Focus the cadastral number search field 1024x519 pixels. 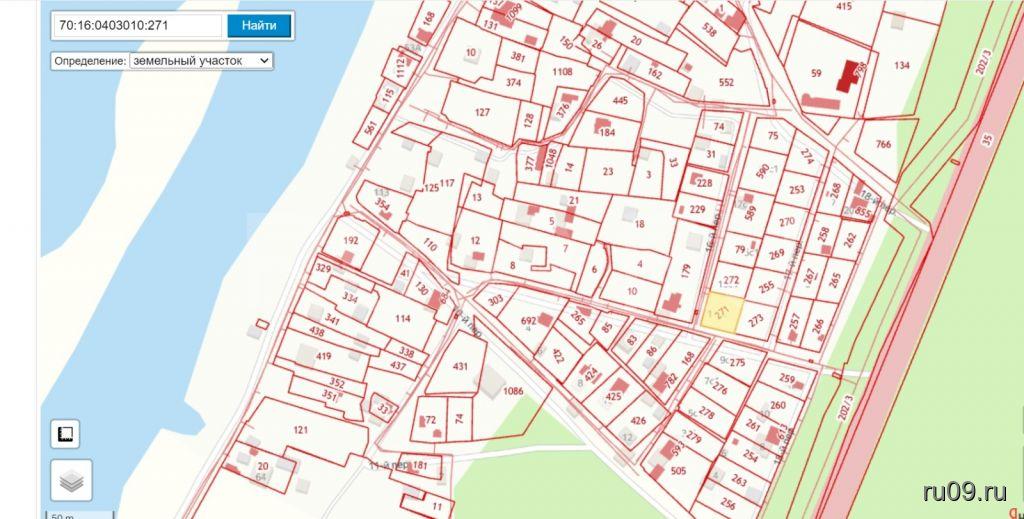click(138, 26)
